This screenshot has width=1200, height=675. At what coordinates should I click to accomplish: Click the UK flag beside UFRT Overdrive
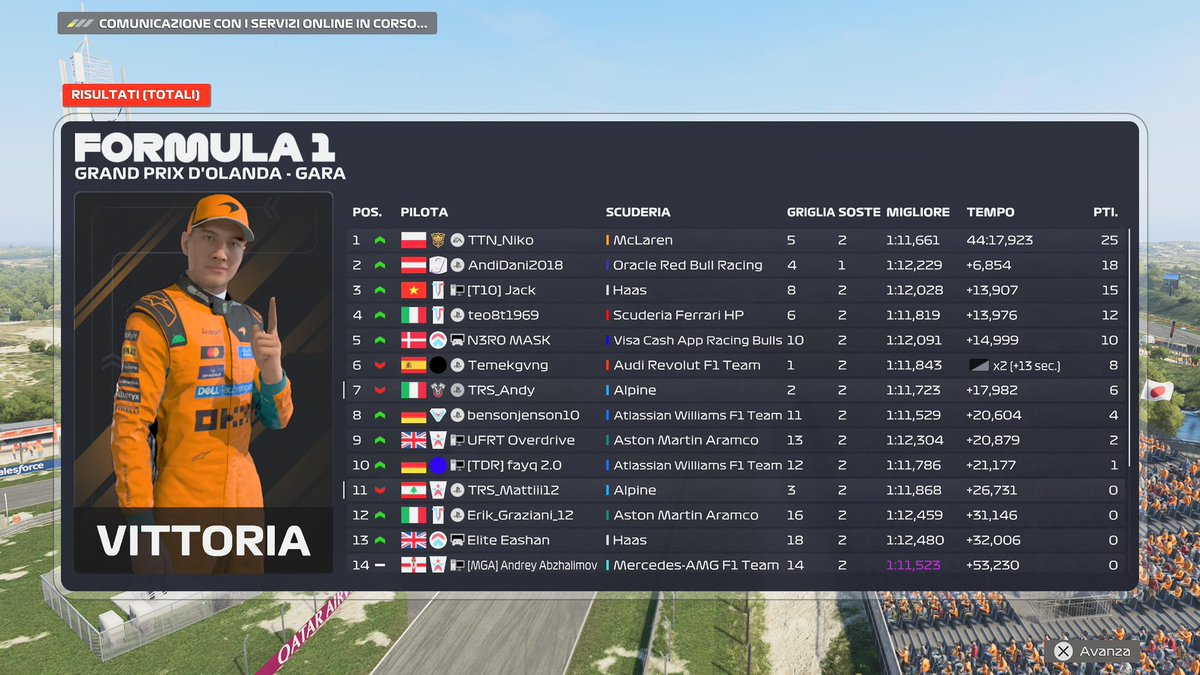pyautogui.click(x=413, y=440)
